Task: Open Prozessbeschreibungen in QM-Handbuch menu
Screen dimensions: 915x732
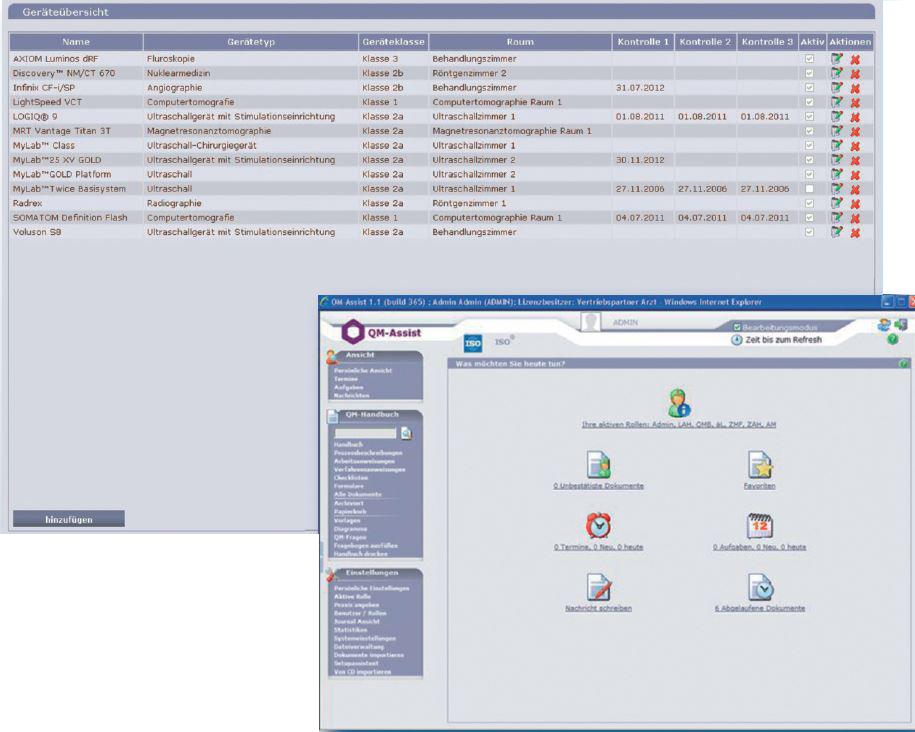Action: (x=368, y=453)
